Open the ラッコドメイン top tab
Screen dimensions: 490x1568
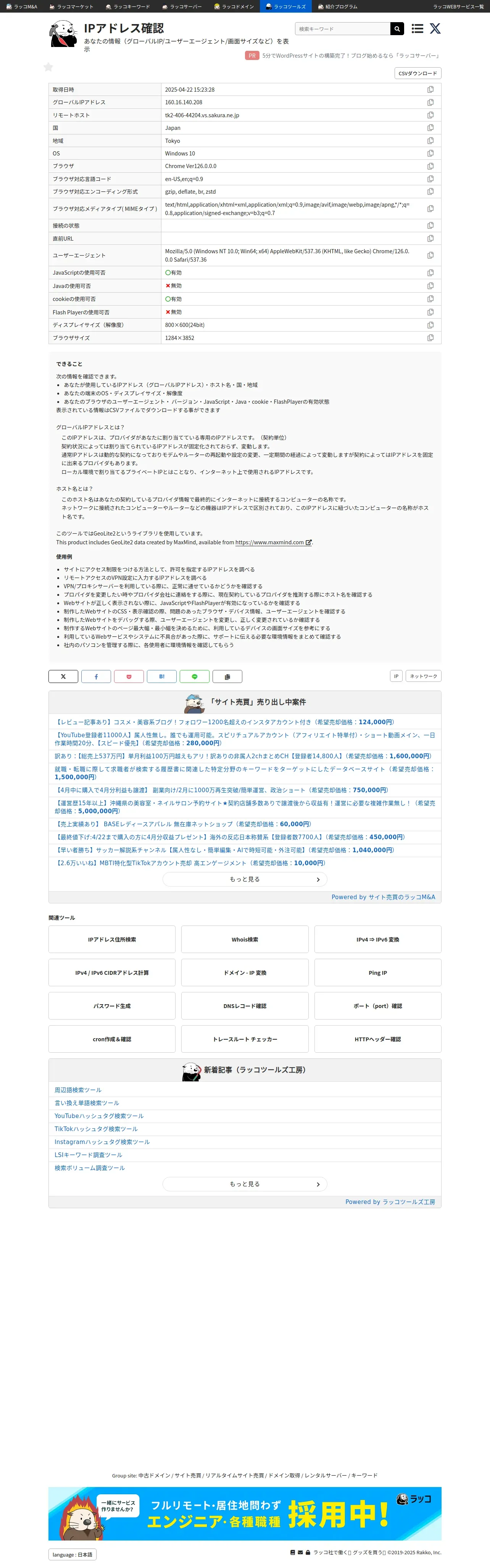[x=234, y=6]
